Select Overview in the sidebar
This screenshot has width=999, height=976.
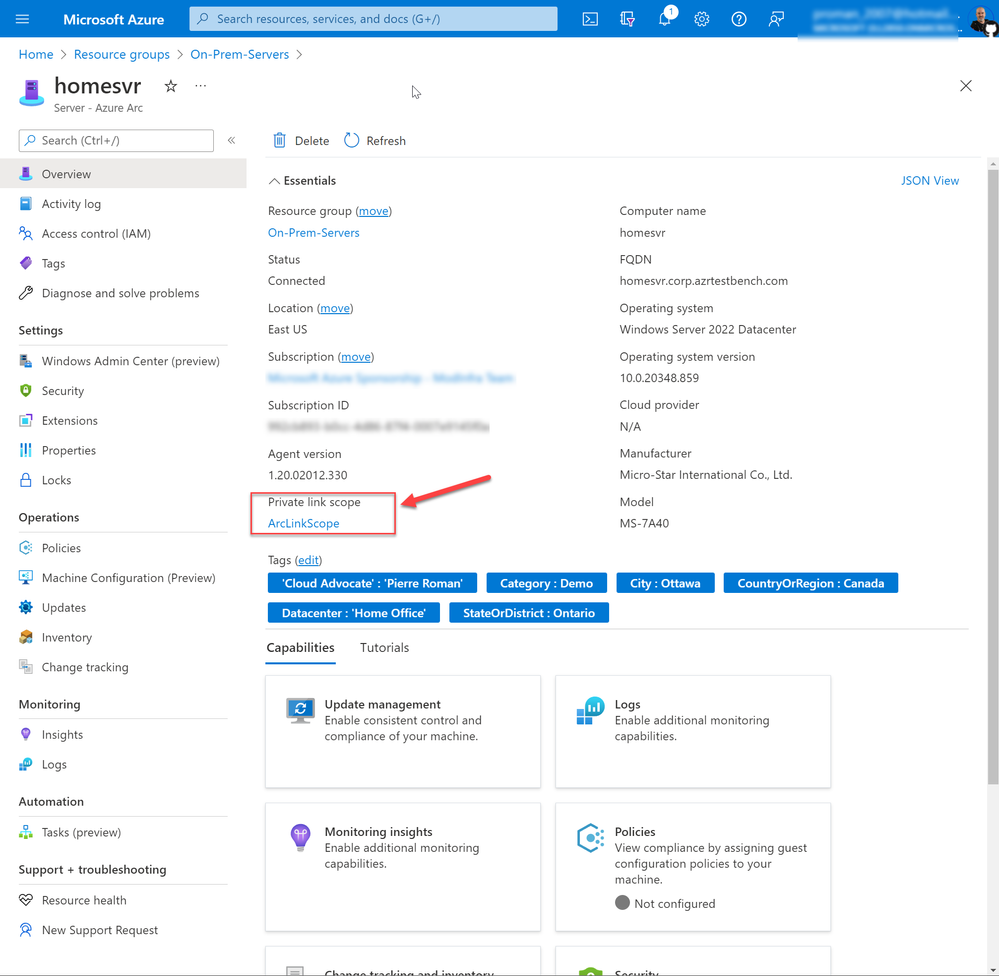pyautogui.click(x=123, y=174)
